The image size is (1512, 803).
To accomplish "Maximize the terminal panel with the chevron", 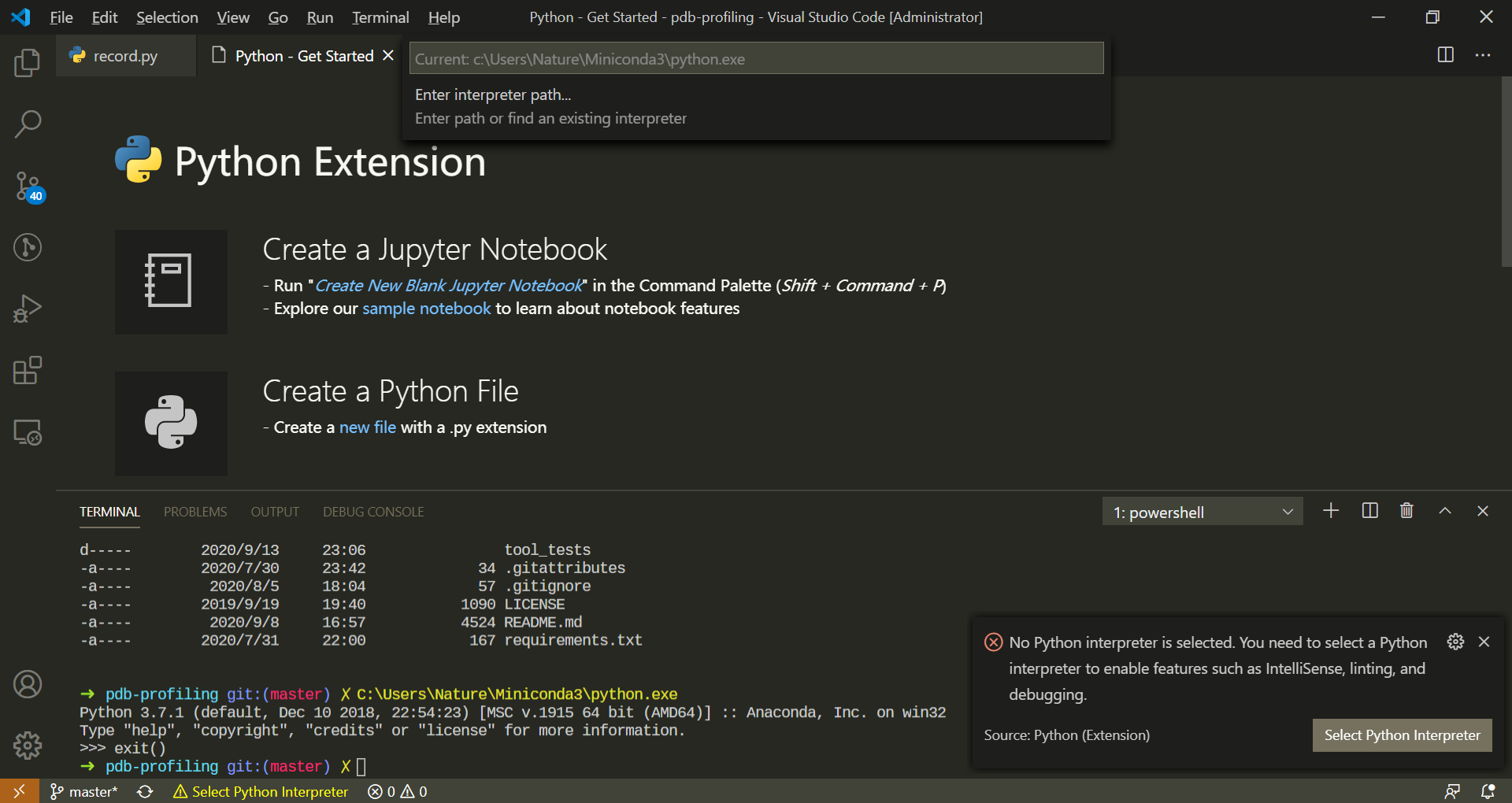I will point(1445,511).
